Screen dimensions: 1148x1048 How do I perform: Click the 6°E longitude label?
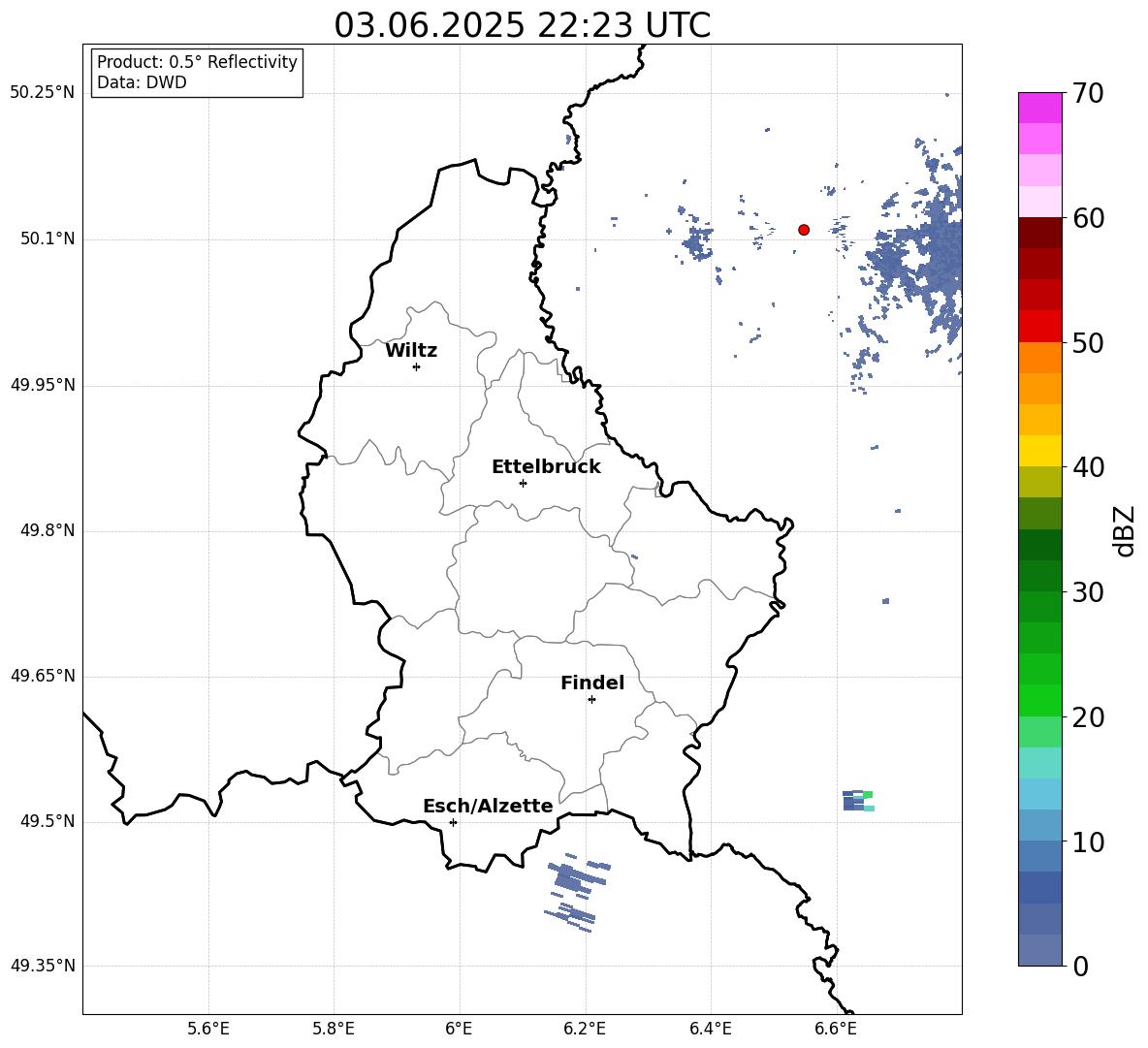(459, 1029)
